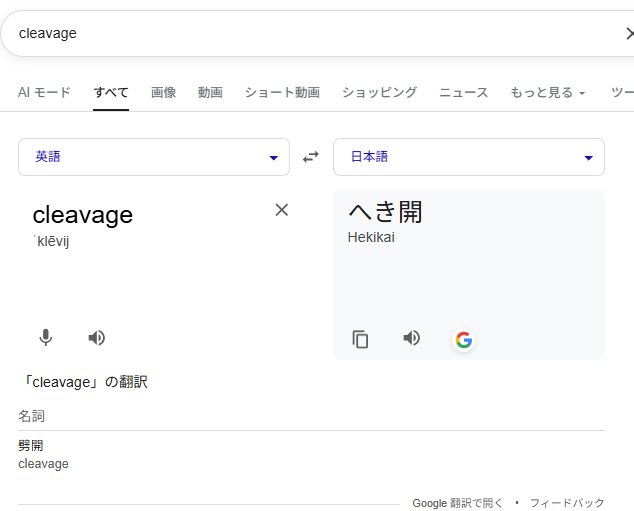The image size is (634, 511).
Task: Copy the Japanese translation to clipboard
Action: click(360, 339)
